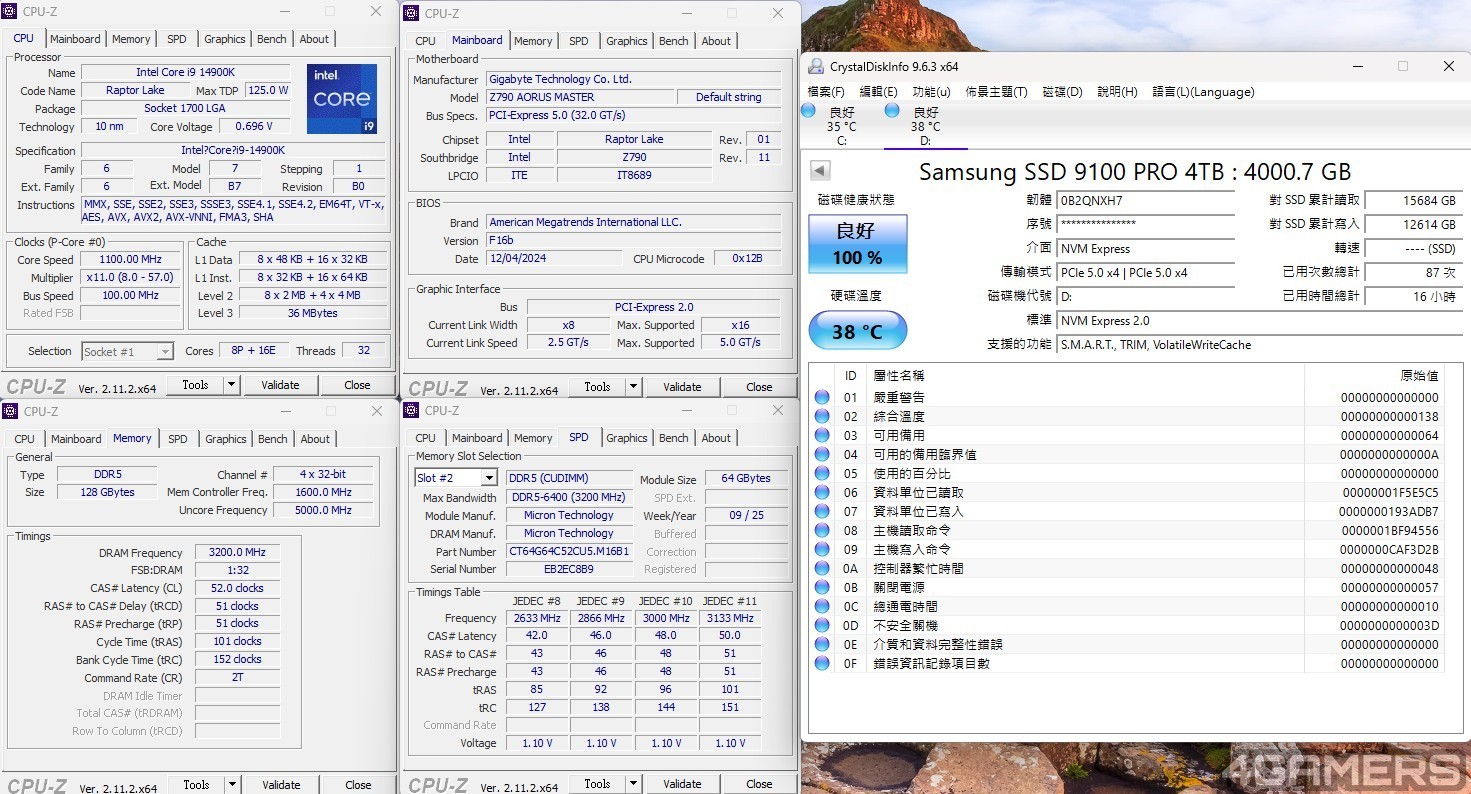Image resolution: width=1471 pixels, height=794 pixels.
Task: Click the 良好 100 % health status button
Action: 858,244
